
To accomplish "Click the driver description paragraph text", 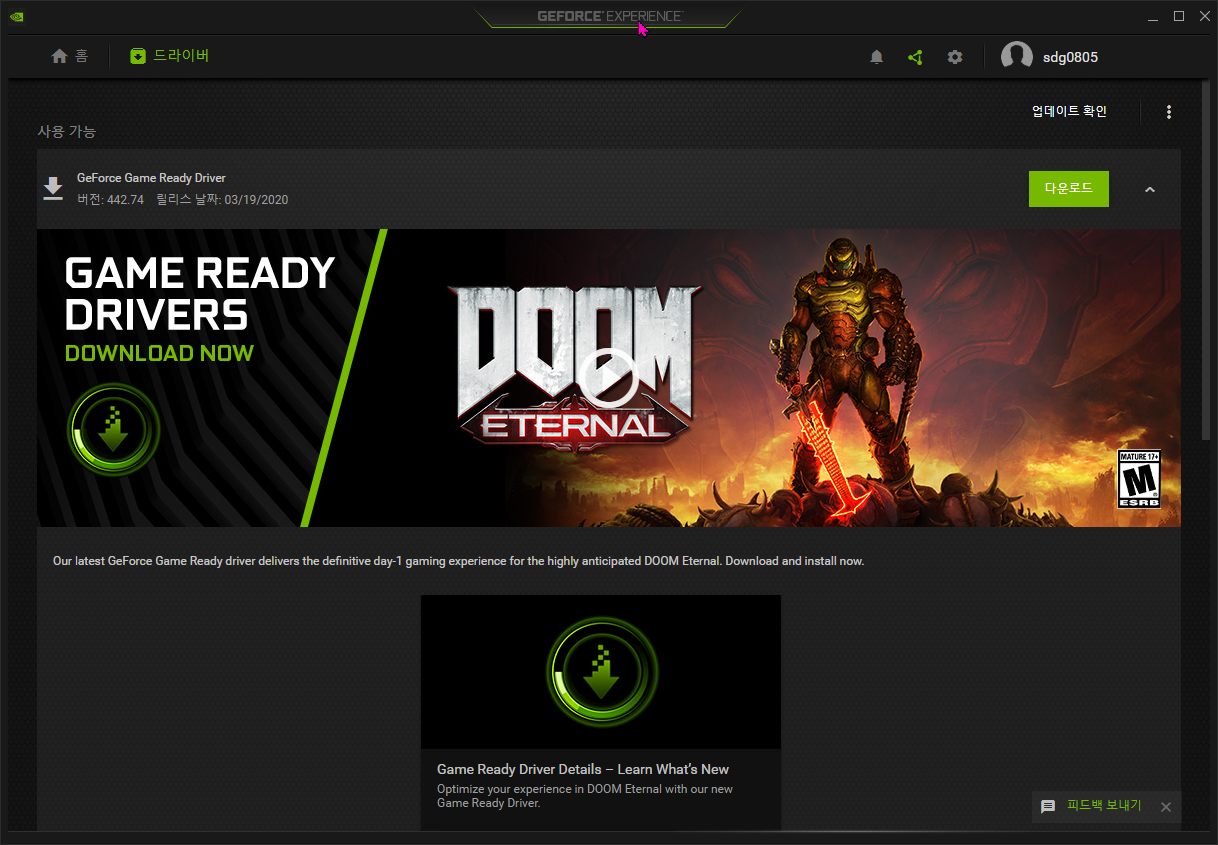I will pyautogui.click(x=458, y=561).
